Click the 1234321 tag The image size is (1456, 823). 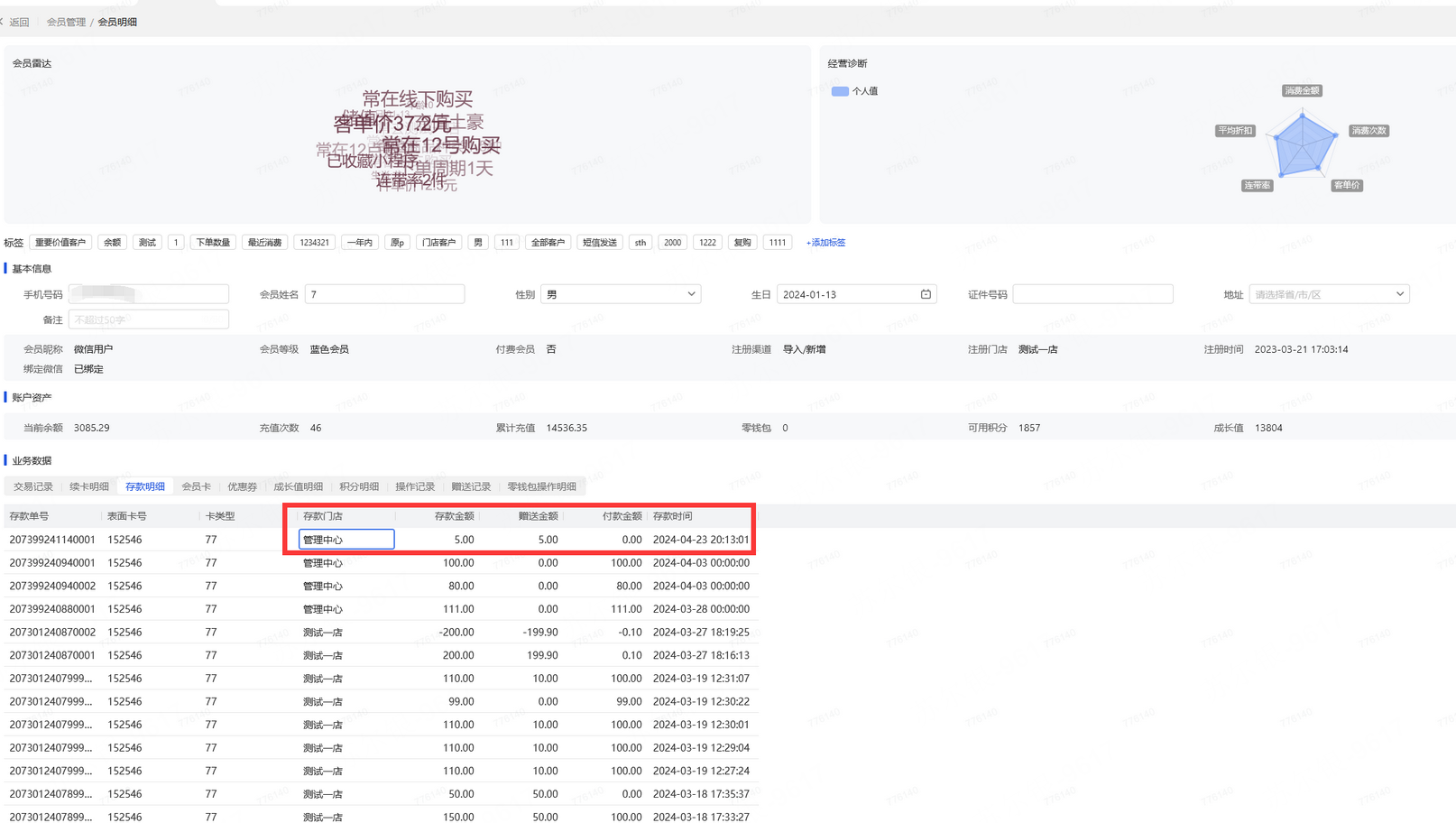point(315,243)
